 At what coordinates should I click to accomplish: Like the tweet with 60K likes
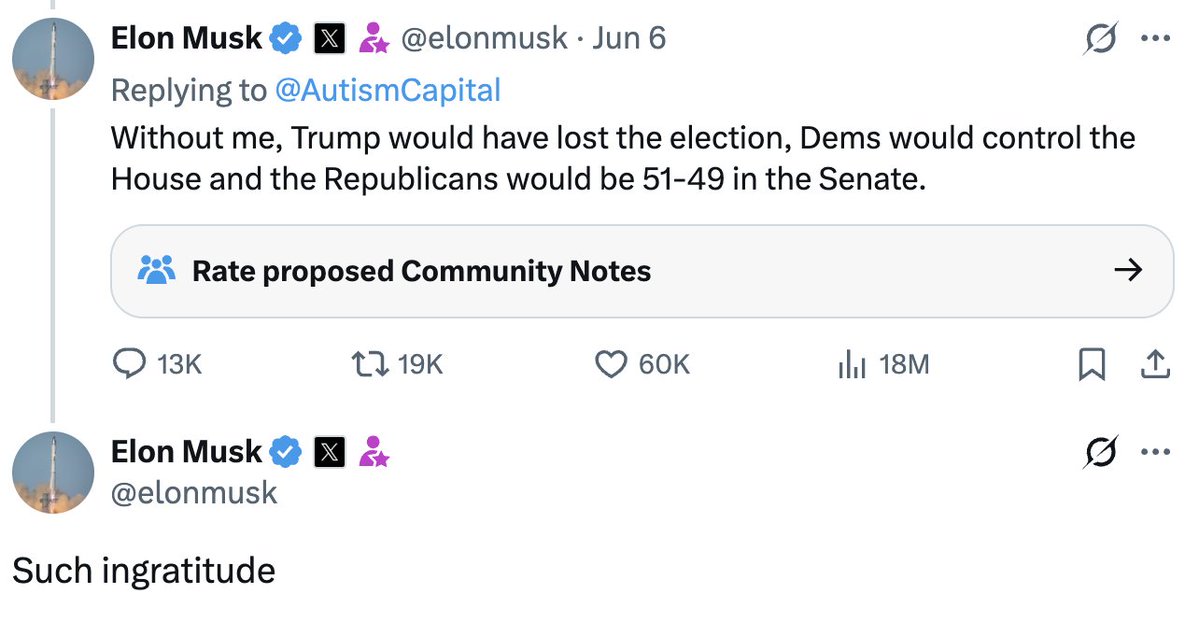tap(611, 365)
